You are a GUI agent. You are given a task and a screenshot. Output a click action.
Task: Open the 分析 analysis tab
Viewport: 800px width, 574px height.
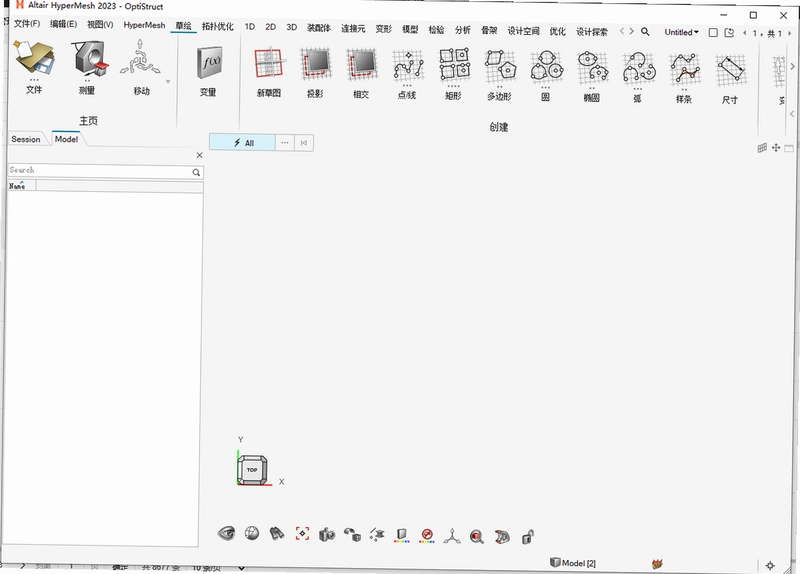[463, 30]
